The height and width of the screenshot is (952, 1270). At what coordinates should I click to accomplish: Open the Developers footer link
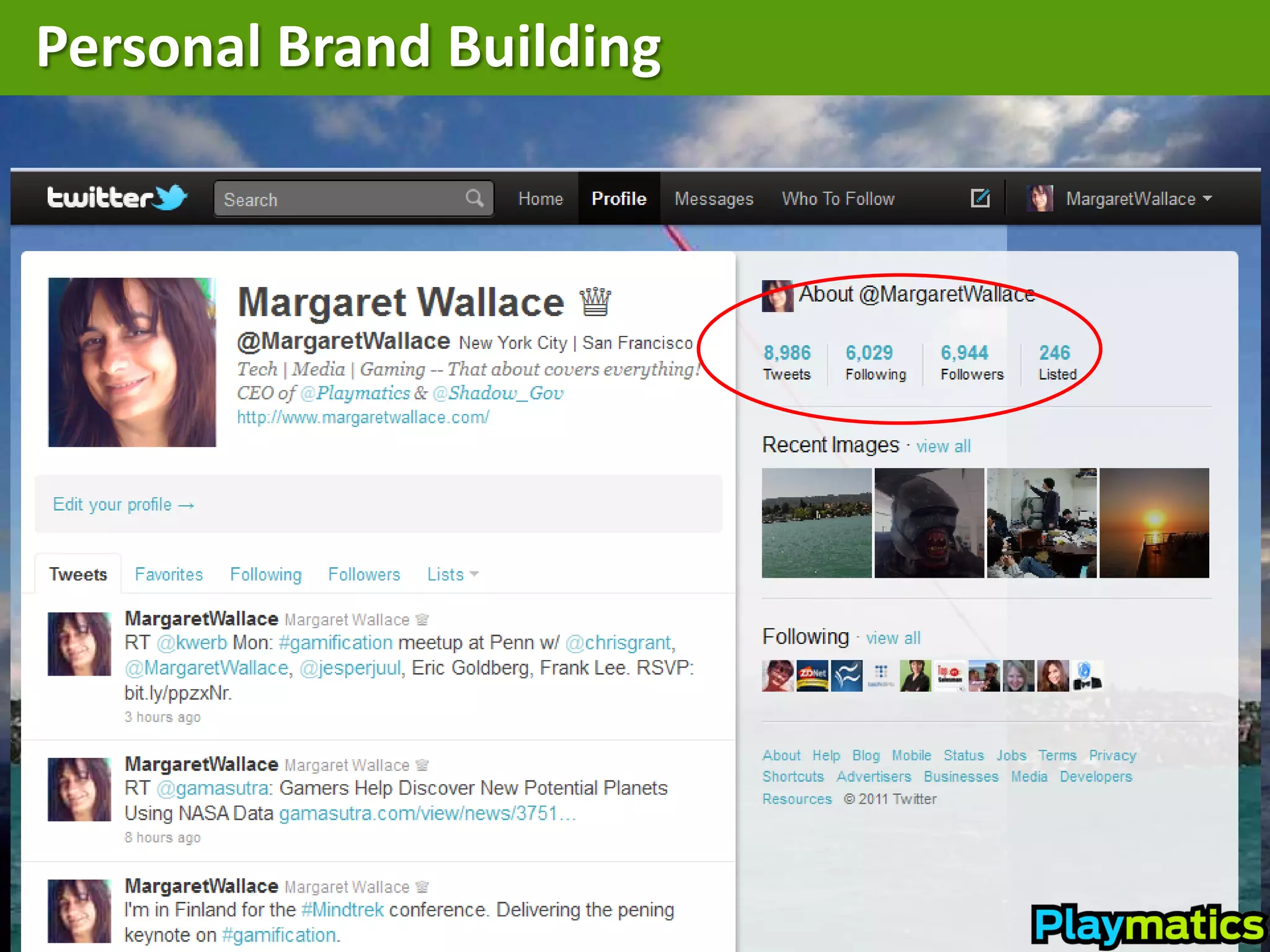tap(1096, 777)
